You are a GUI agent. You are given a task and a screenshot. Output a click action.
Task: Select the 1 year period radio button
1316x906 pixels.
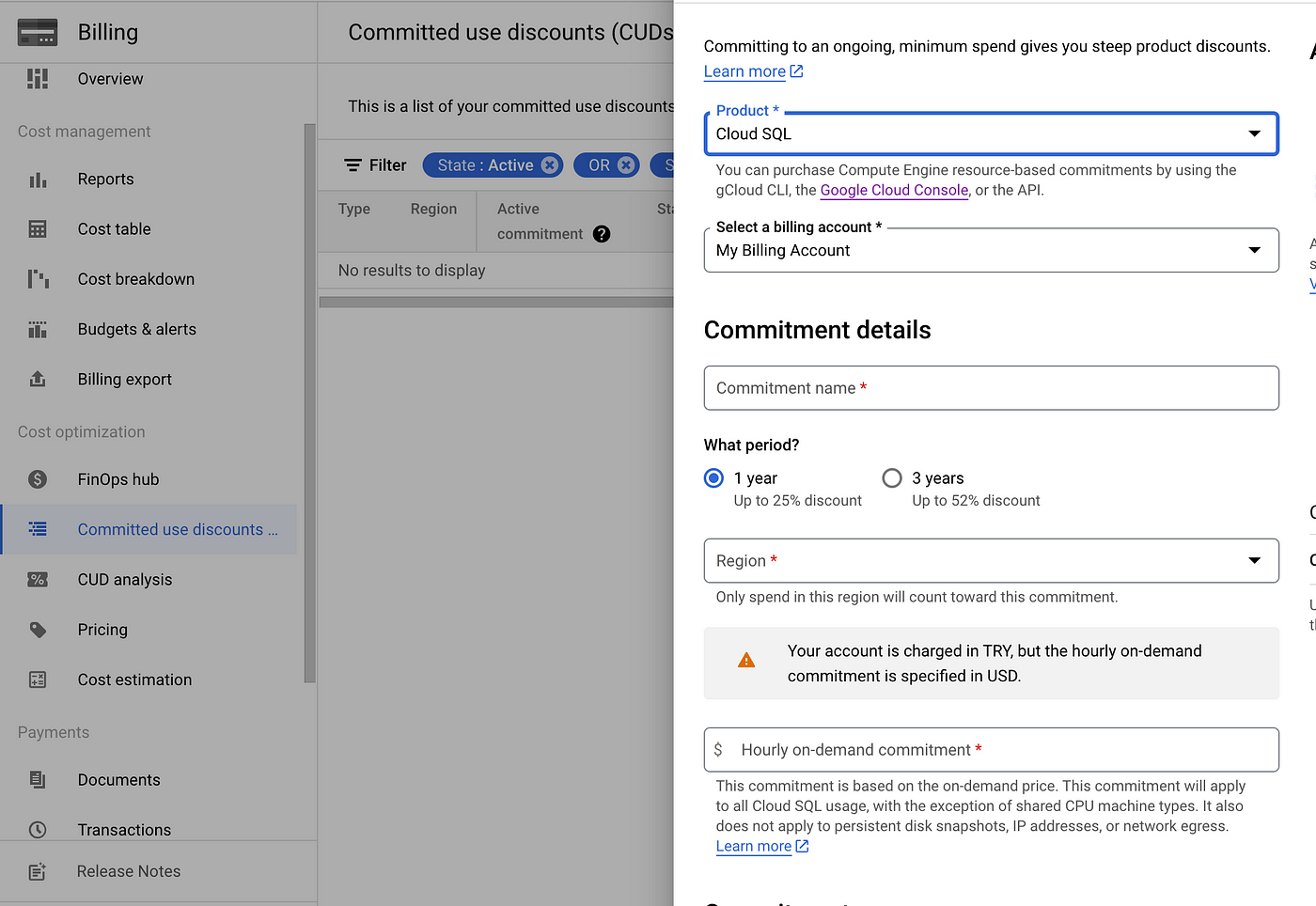point(713,478)
